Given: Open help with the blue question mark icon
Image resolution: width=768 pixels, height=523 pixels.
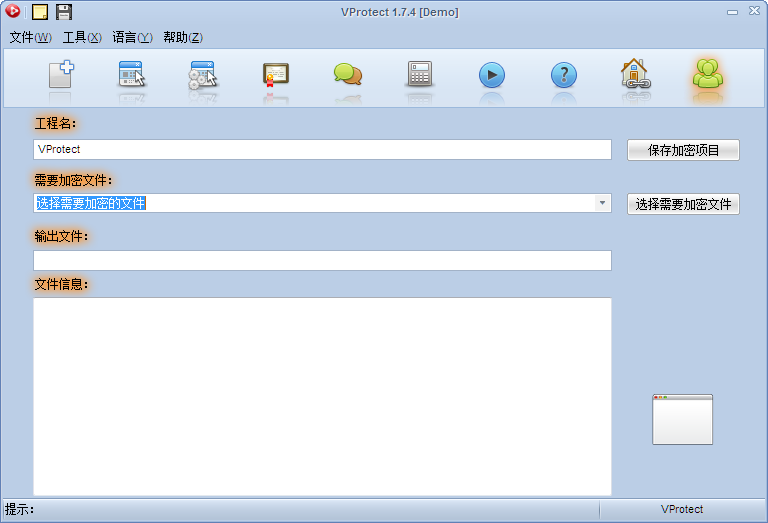Looking at the screenshot, I should (564, 75).
